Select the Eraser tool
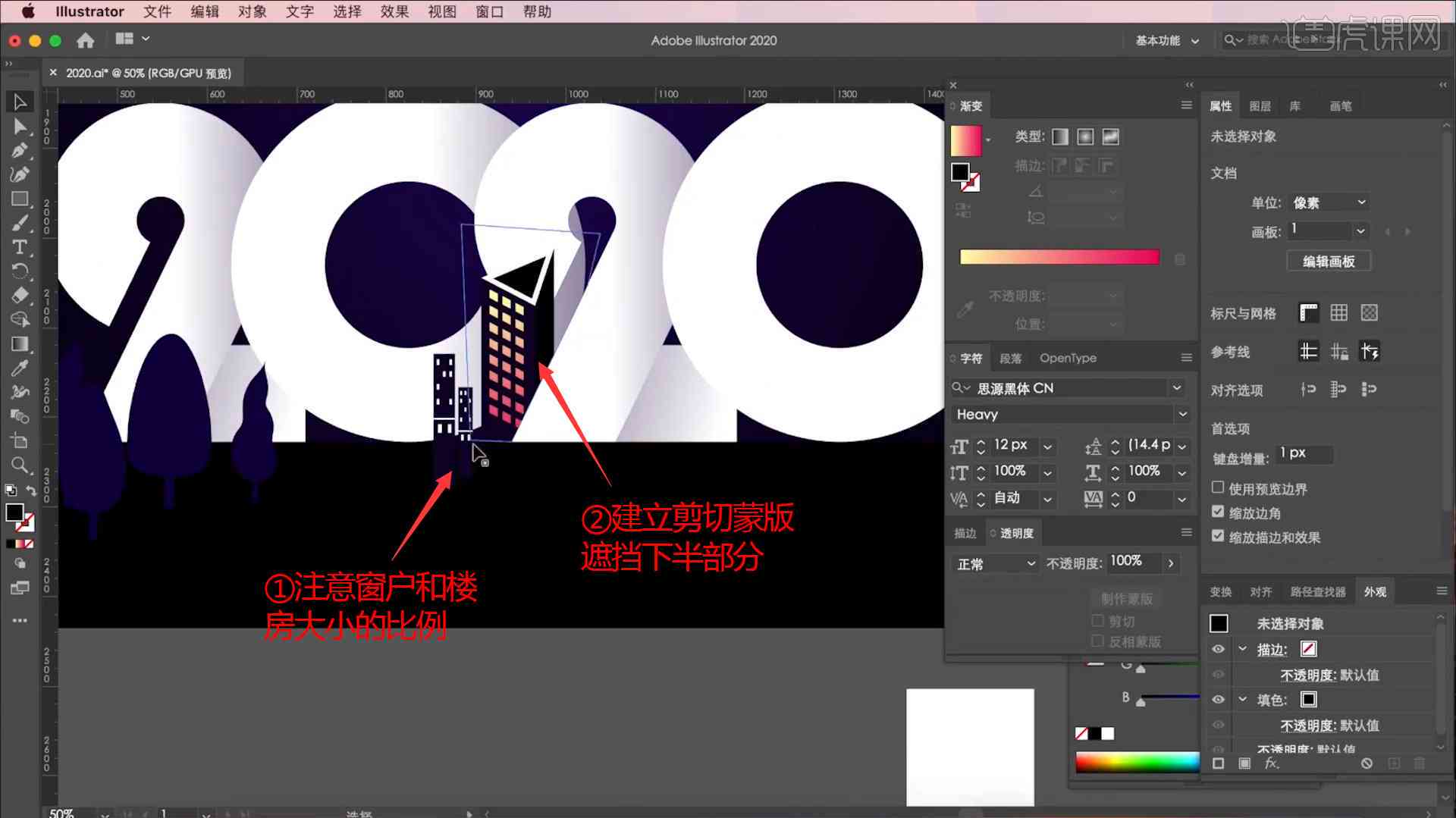The height and width of the screenshot is (818, 1456). pos(20,296)
